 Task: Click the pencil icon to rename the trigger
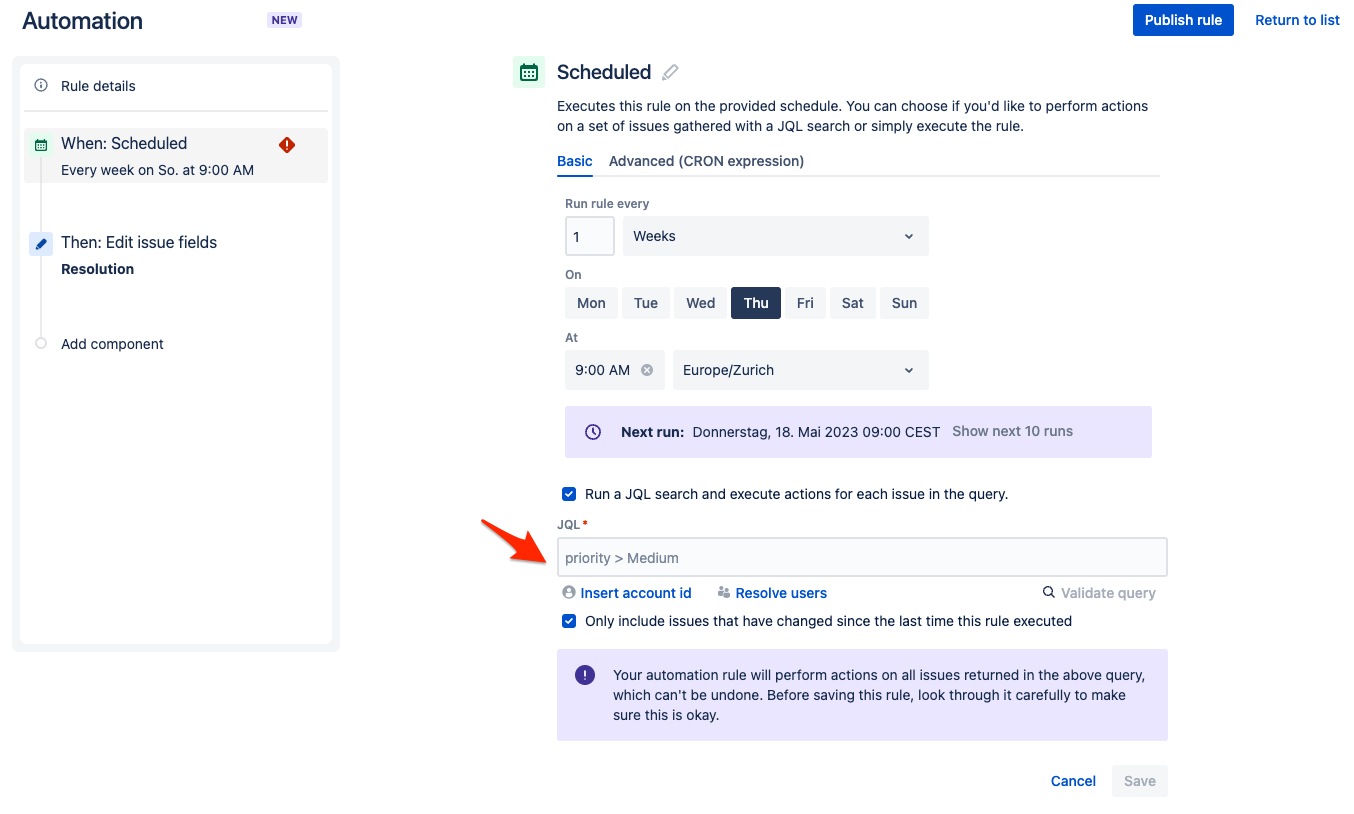pos(670,71)
